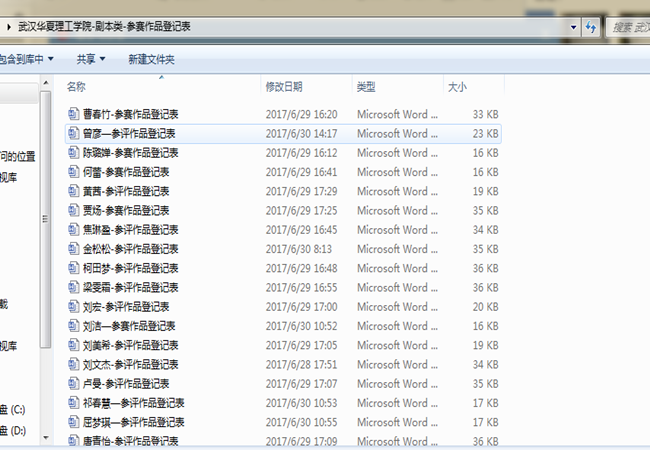Click the folder path text in address bar
This screenshot has height=450, width=650.
pyautogui.click(x=104, y=27)
